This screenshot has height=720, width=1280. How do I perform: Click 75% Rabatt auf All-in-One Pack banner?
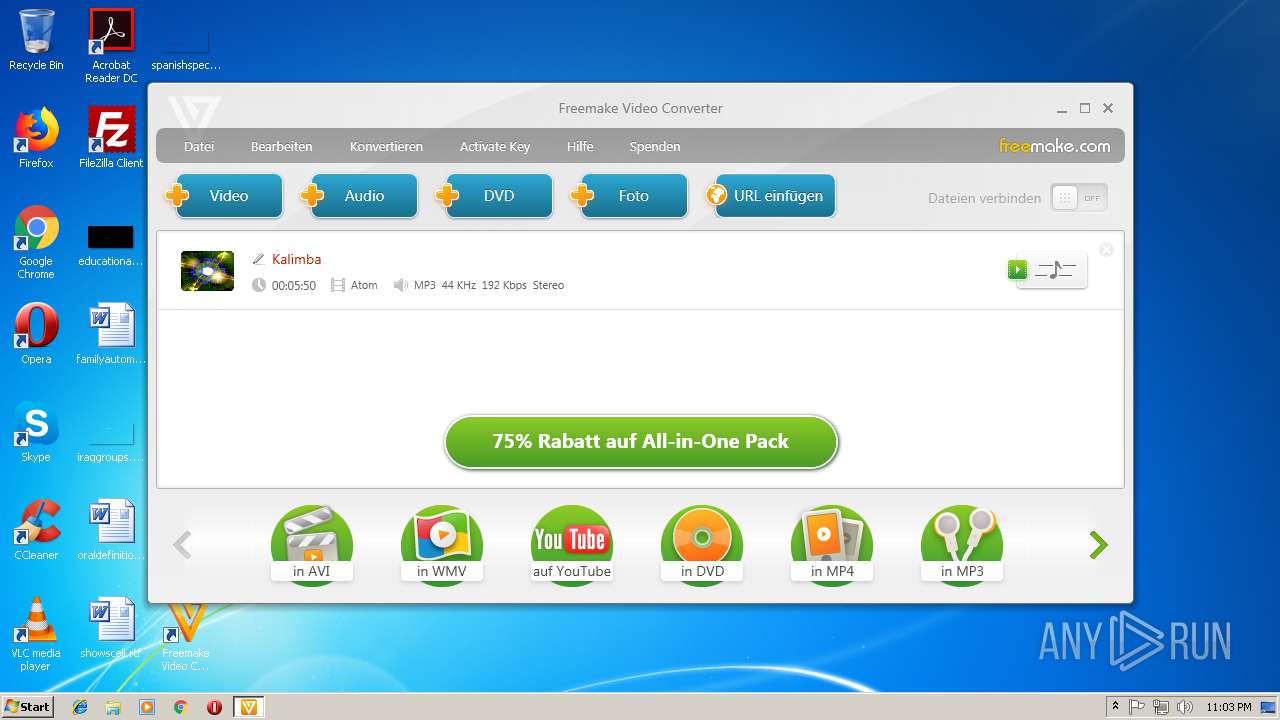640,442
